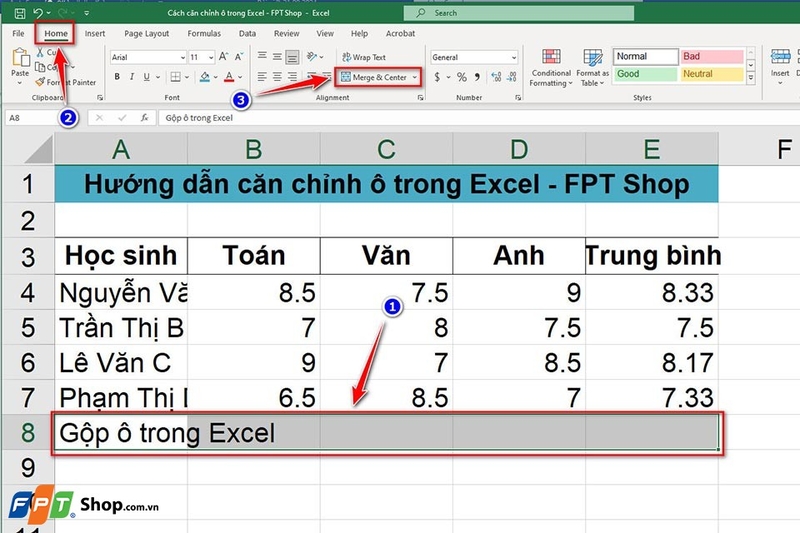Click the Increase Decimal icon
This screenshot has width=800, height=533.
496,77
